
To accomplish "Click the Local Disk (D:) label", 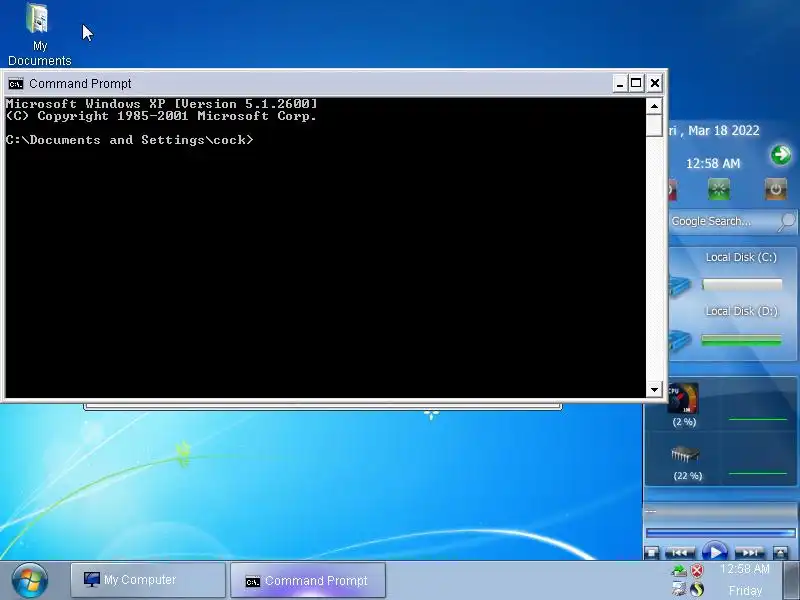I will pos(741,311).
